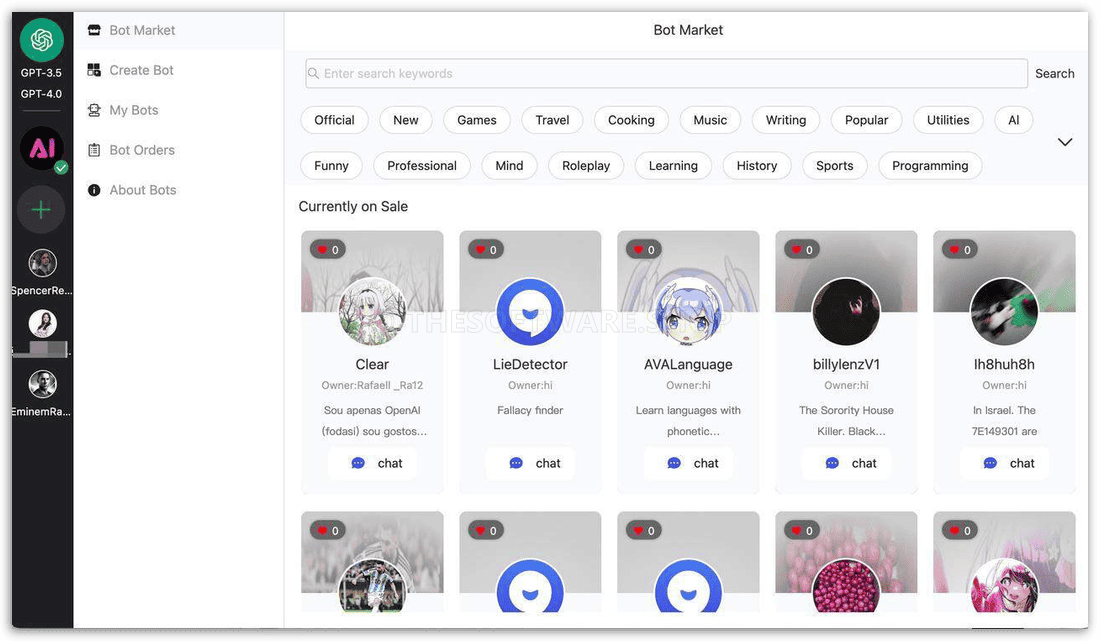
Task: Click the Clear bot avatar image
Action: pos(372,311)
